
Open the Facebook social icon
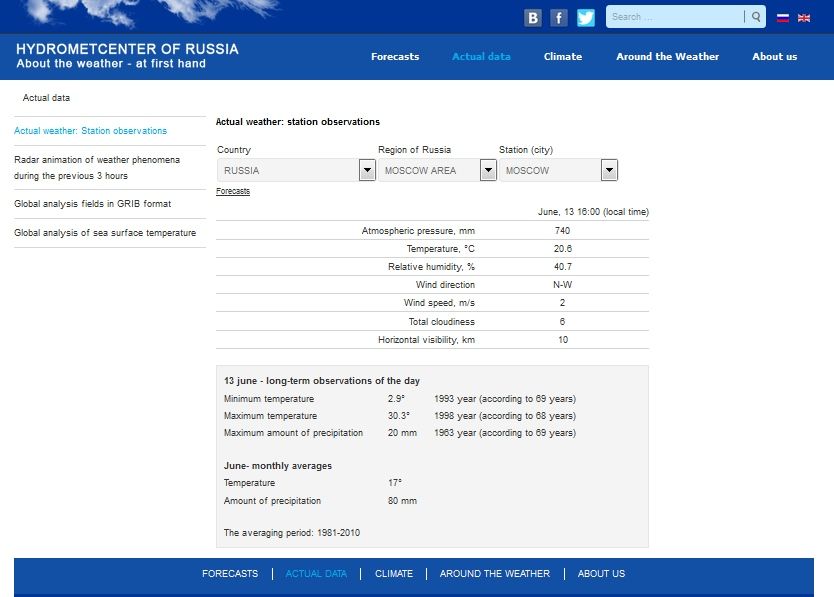[x=558, y=18]
